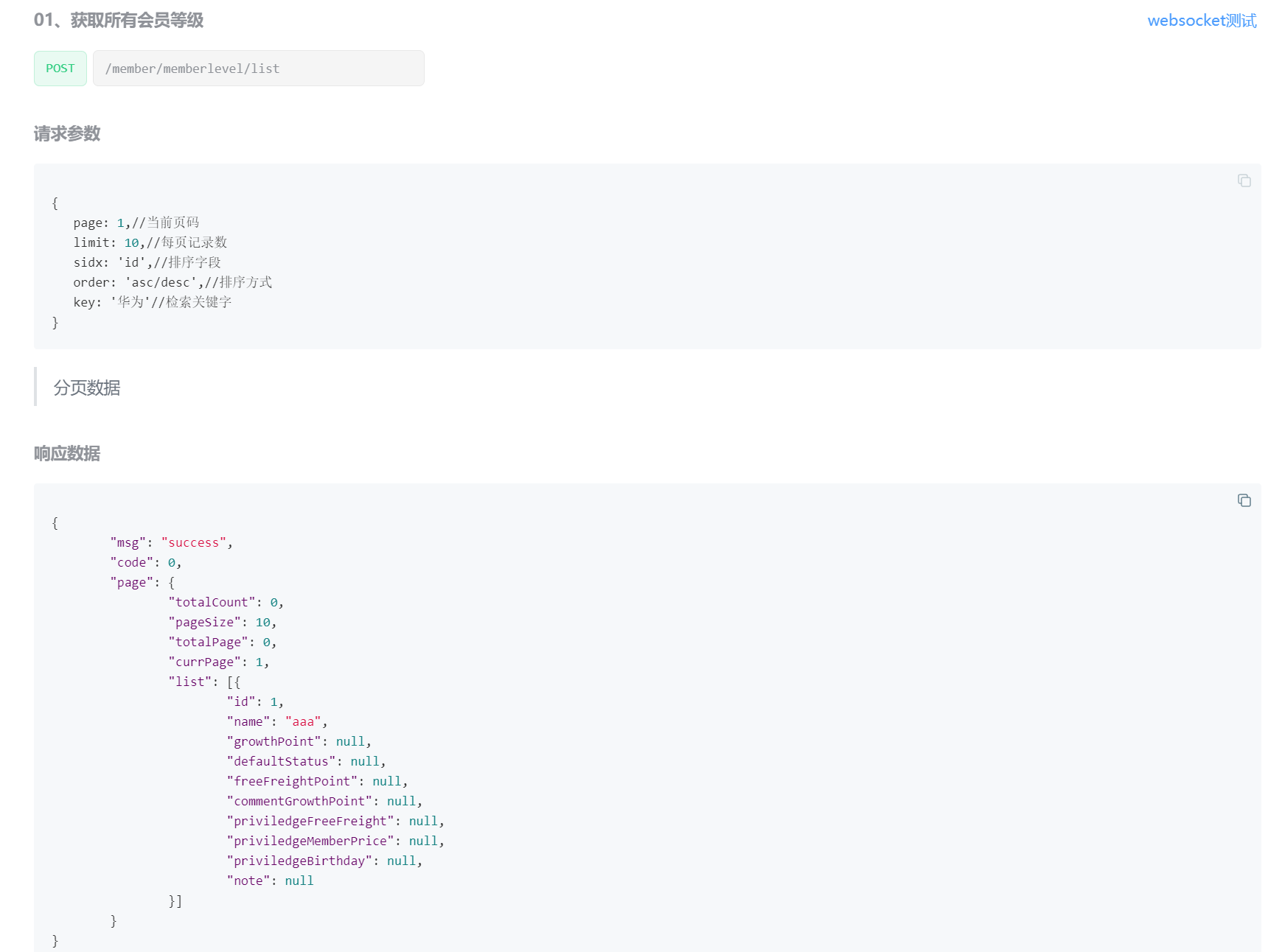This screenshot has height=952, width=1268.
Task: Copy the request parameters code block
Action: click(x=1244, y=181)
